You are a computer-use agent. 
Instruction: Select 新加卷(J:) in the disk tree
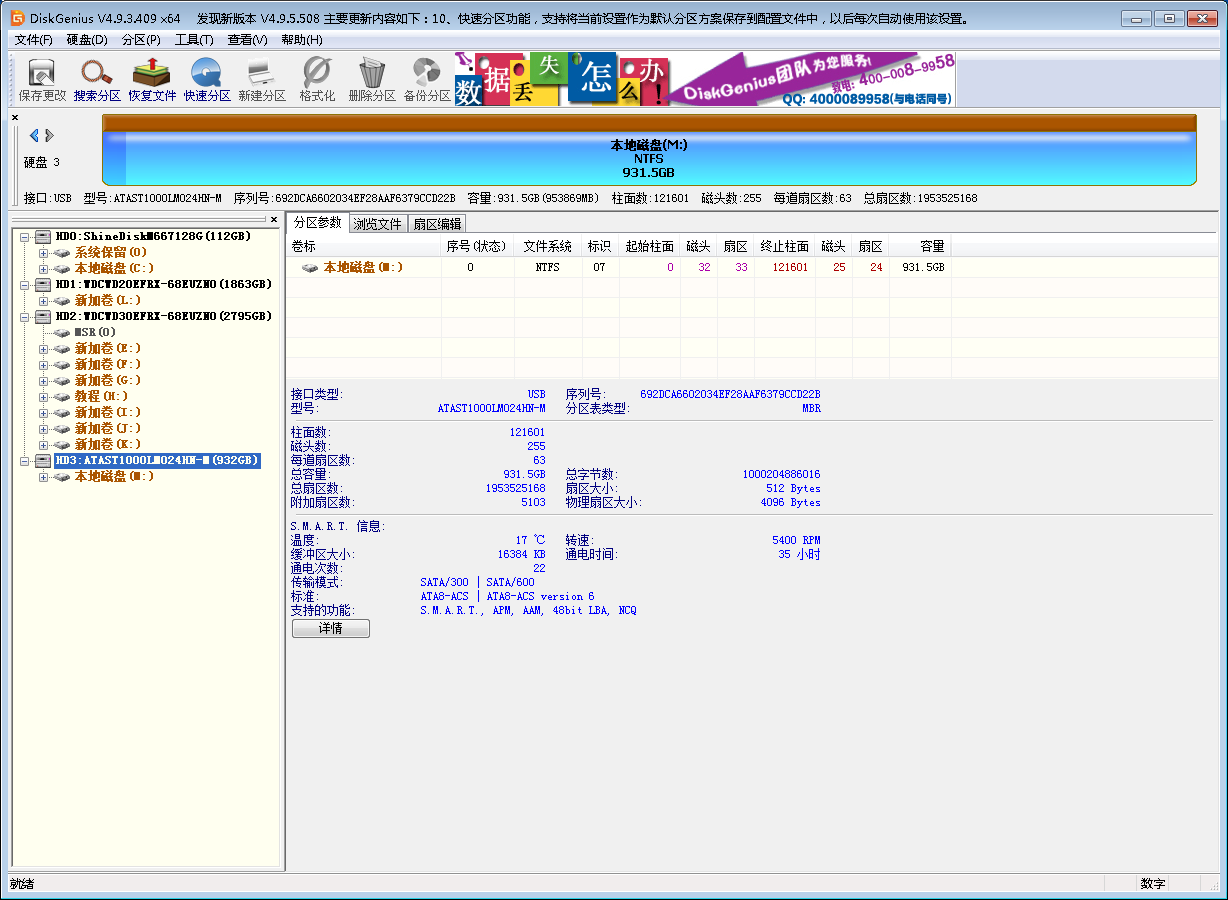(107, 428)
